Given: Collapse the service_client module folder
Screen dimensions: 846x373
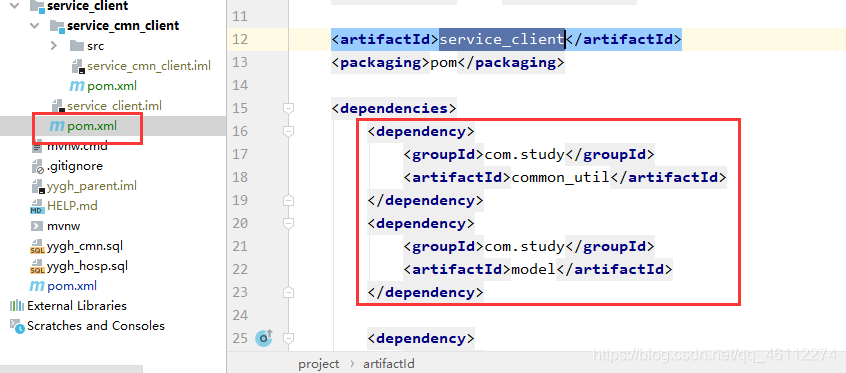Looking at the screenshot, I should (15, 6).
